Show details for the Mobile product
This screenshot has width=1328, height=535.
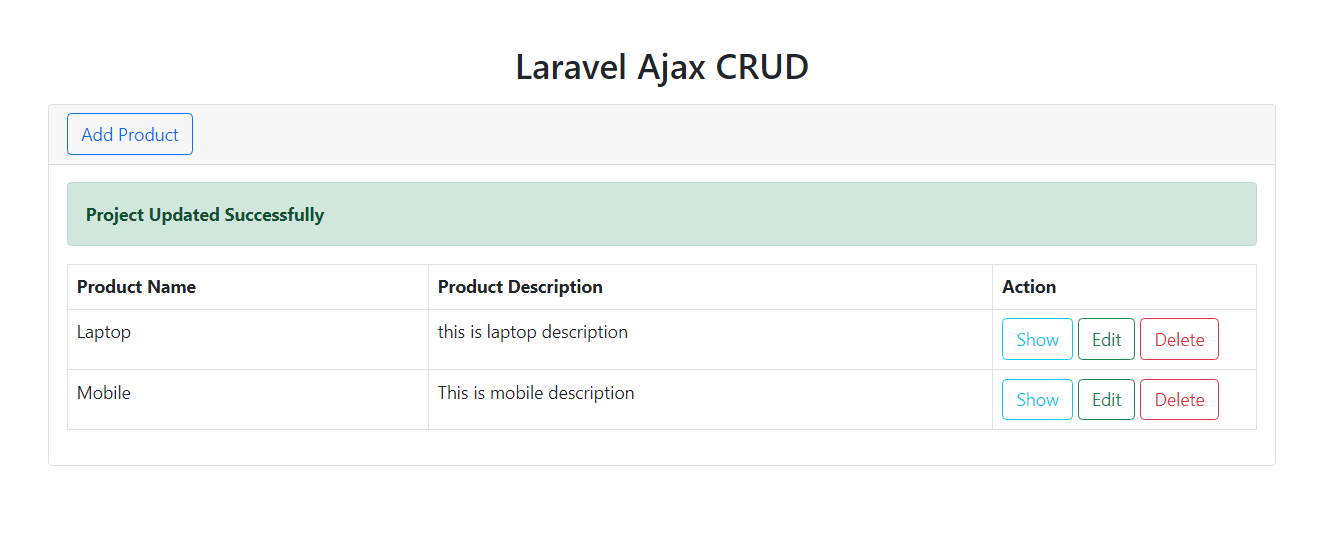pyautogui.click(x=1037, y=400)
